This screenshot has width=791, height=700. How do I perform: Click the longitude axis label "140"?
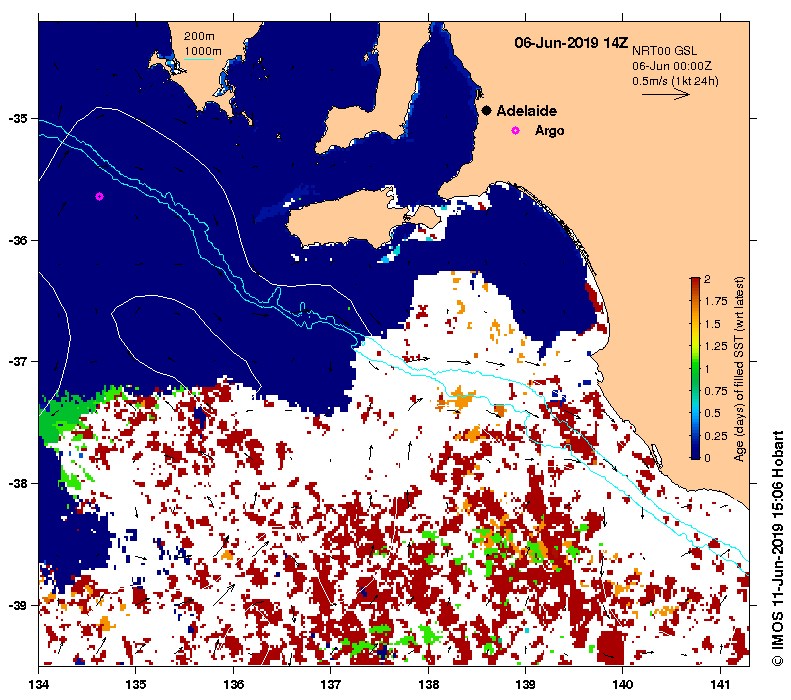[x=623, y=684]
